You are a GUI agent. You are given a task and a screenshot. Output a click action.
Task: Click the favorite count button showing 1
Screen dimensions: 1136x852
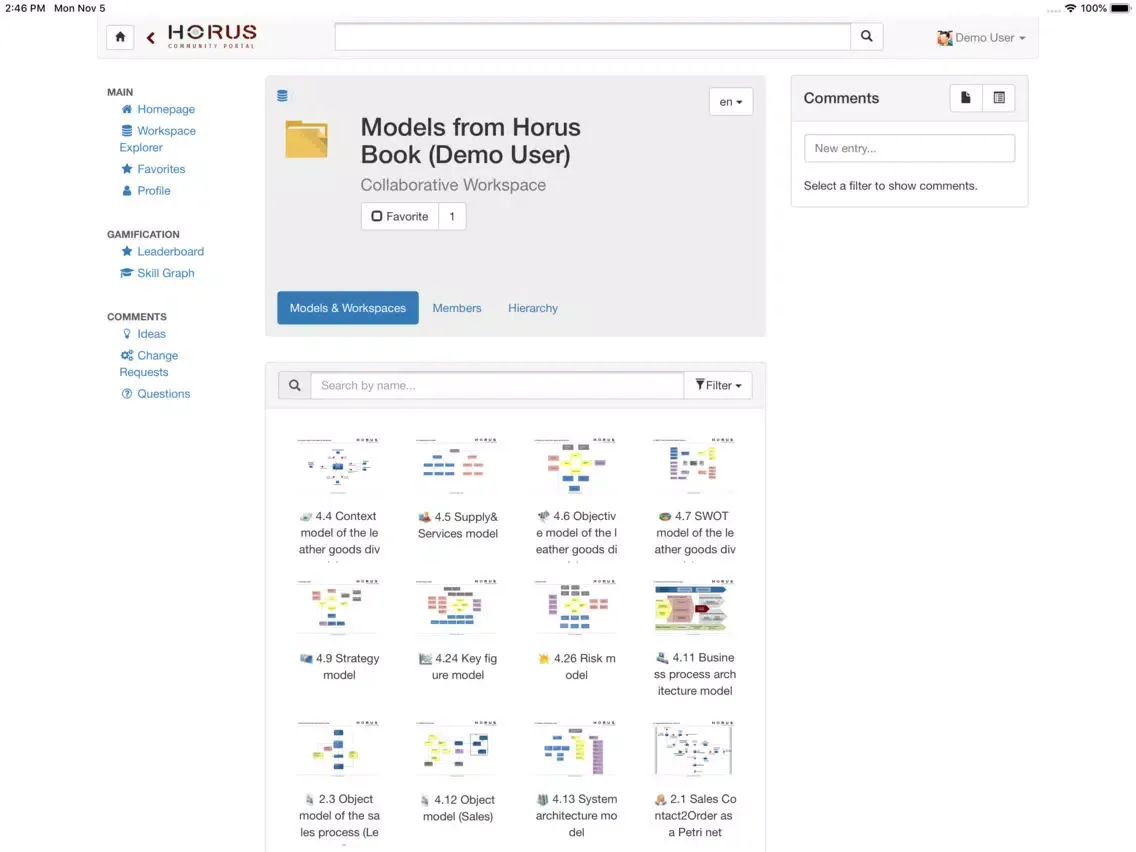pyautogui.click(x=452, y=217)
